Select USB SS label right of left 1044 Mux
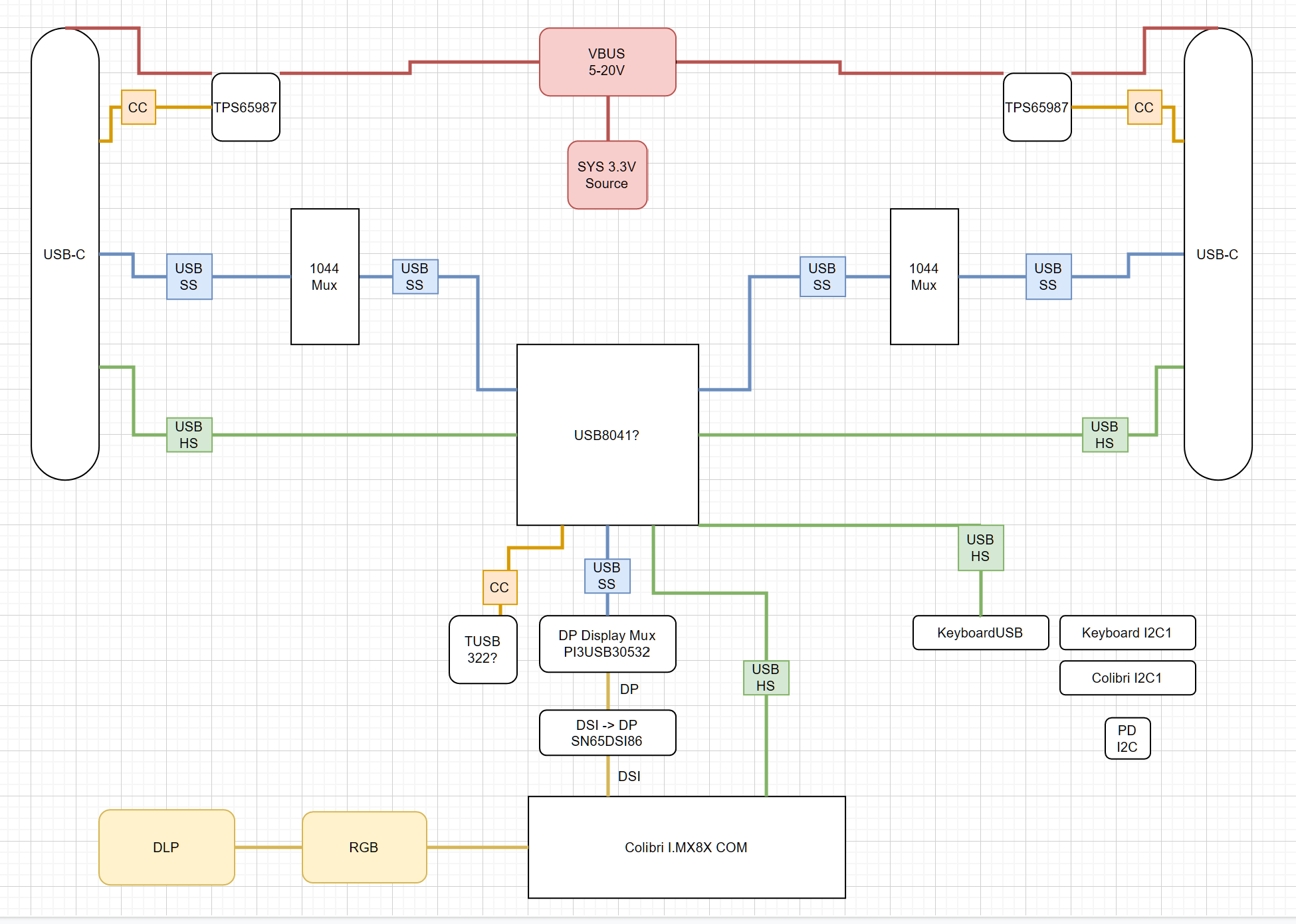This screenshot has height=924, width=1296. pos(415,277)
